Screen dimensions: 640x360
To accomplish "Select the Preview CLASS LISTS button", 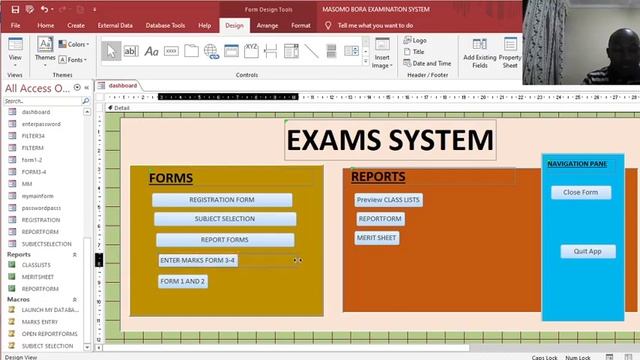I will pyautogui.click(x=389, y=200).
